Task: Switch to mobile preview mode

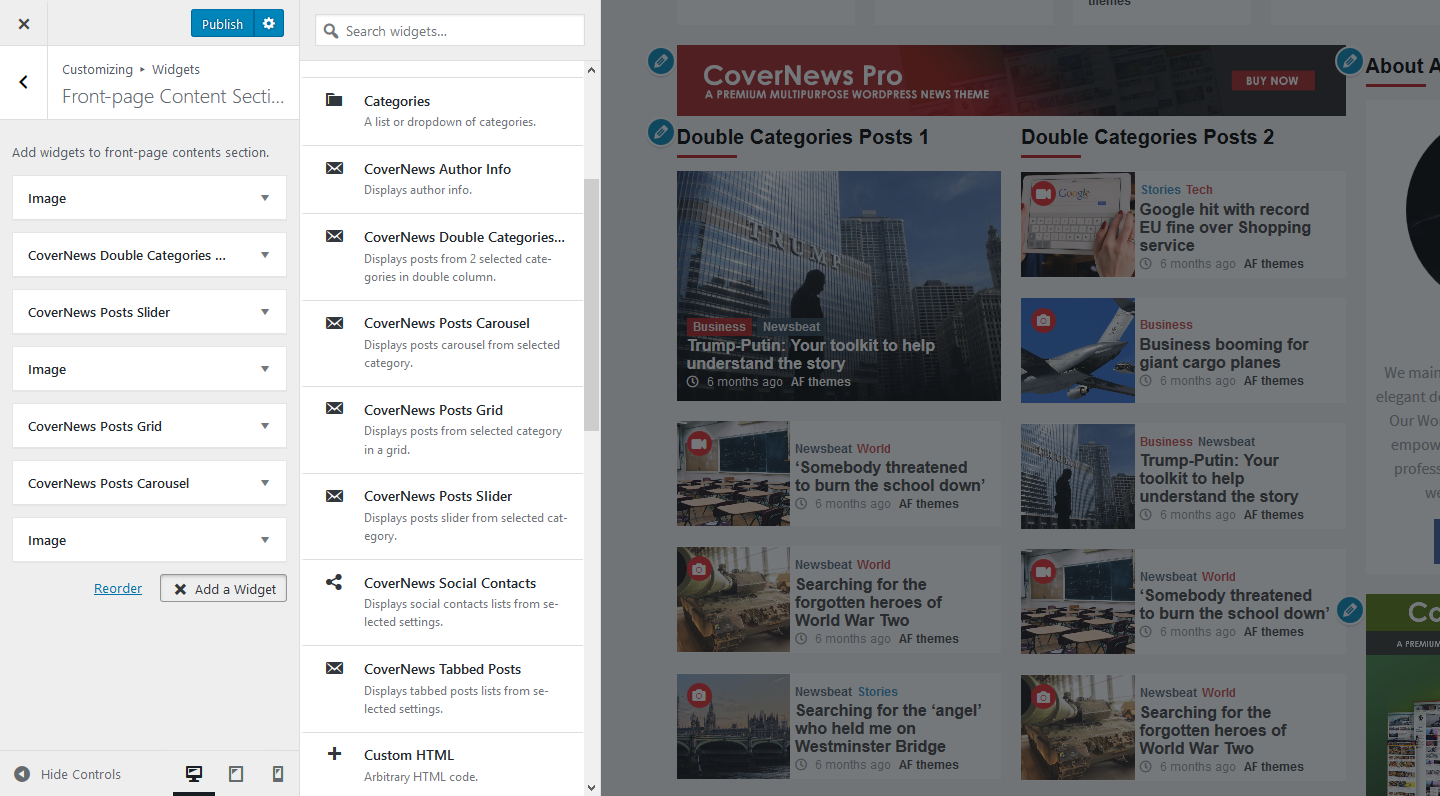Action: click(278, 774)
